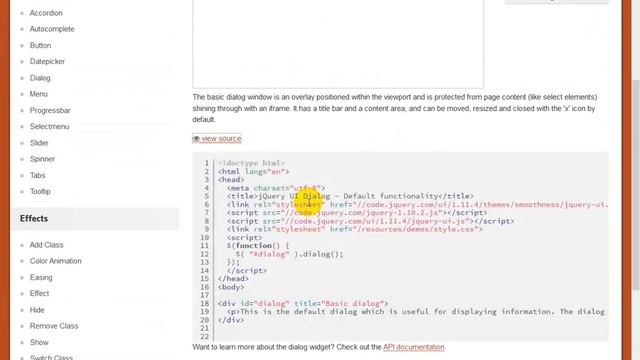Click the <body> tag code line
This screenshot has width=640, height=360.
pos(231,287)
